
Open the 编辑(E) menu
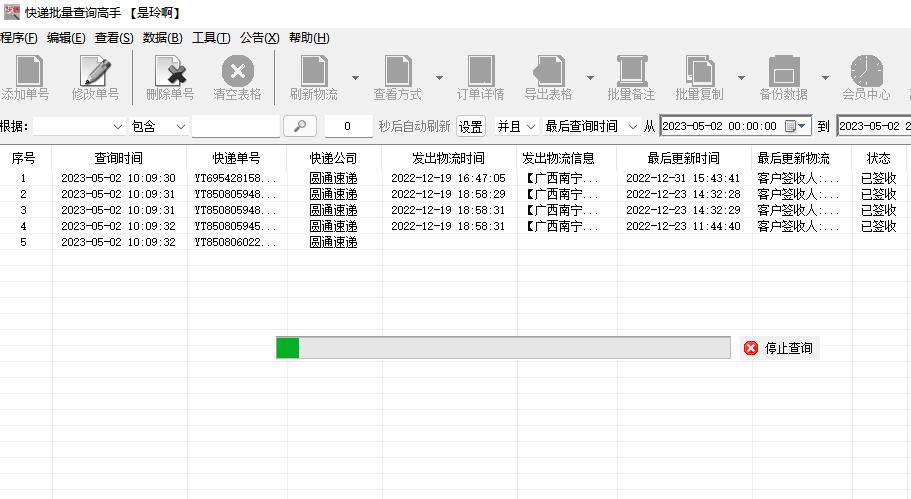[66, 38]
